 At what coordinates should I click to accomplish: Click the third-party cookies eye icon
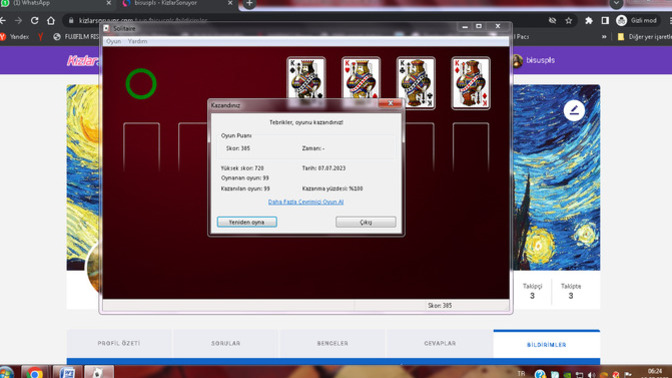[x=552, y=20]
